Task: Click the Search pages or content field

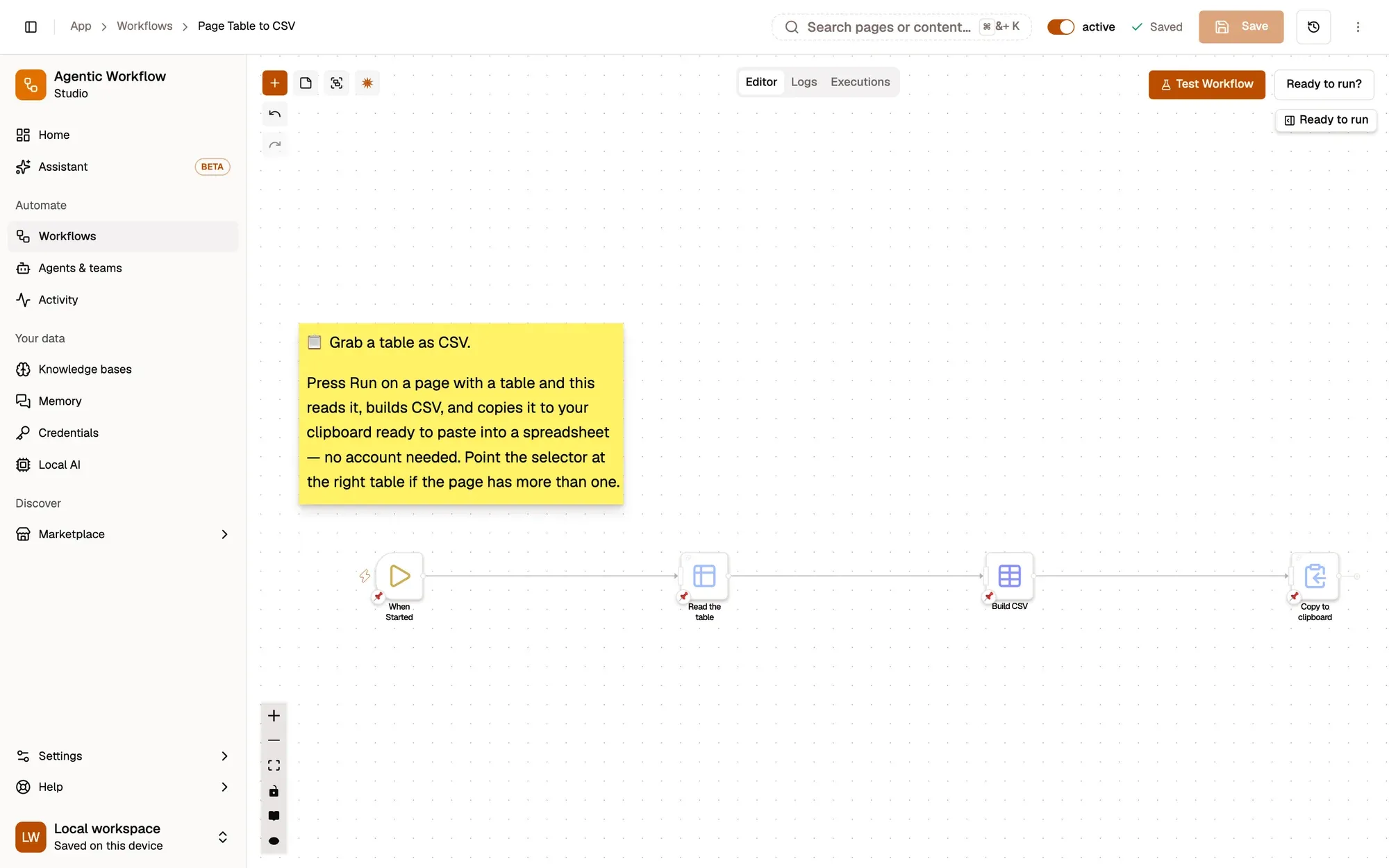Action: pyautogui.click(x=901, y=27)
